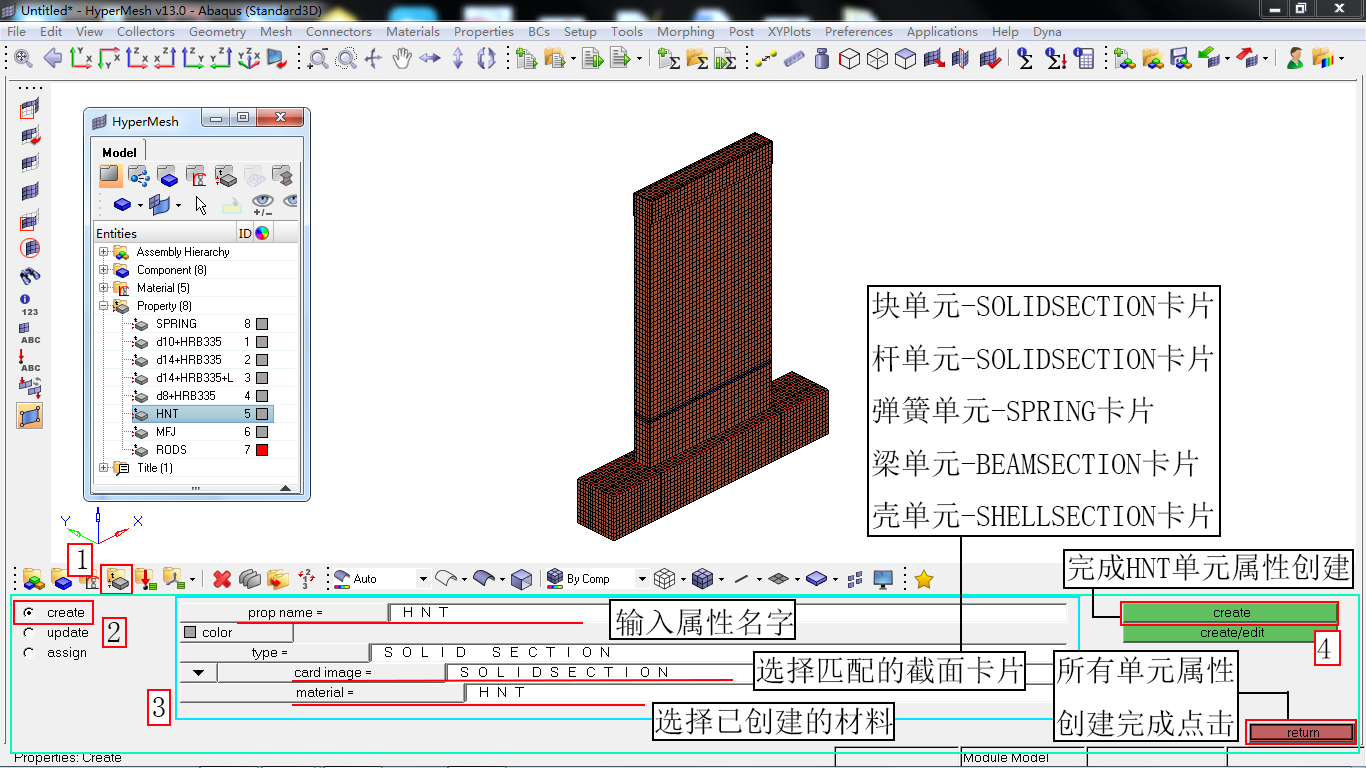This screenshot has height=768, width=1366.
Task: Click the Count summary sigma icon
Action: pyautogui.click(x=1026, y=59)
